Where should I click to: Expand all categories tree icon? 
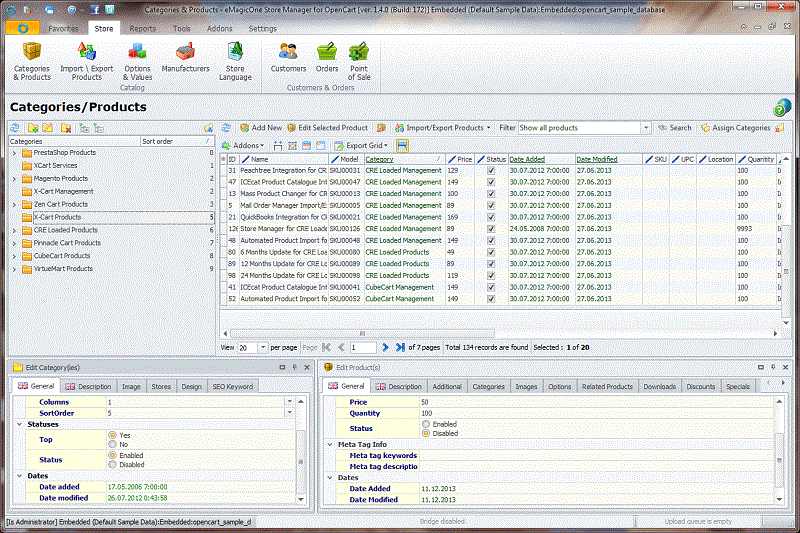click(84, 128)
